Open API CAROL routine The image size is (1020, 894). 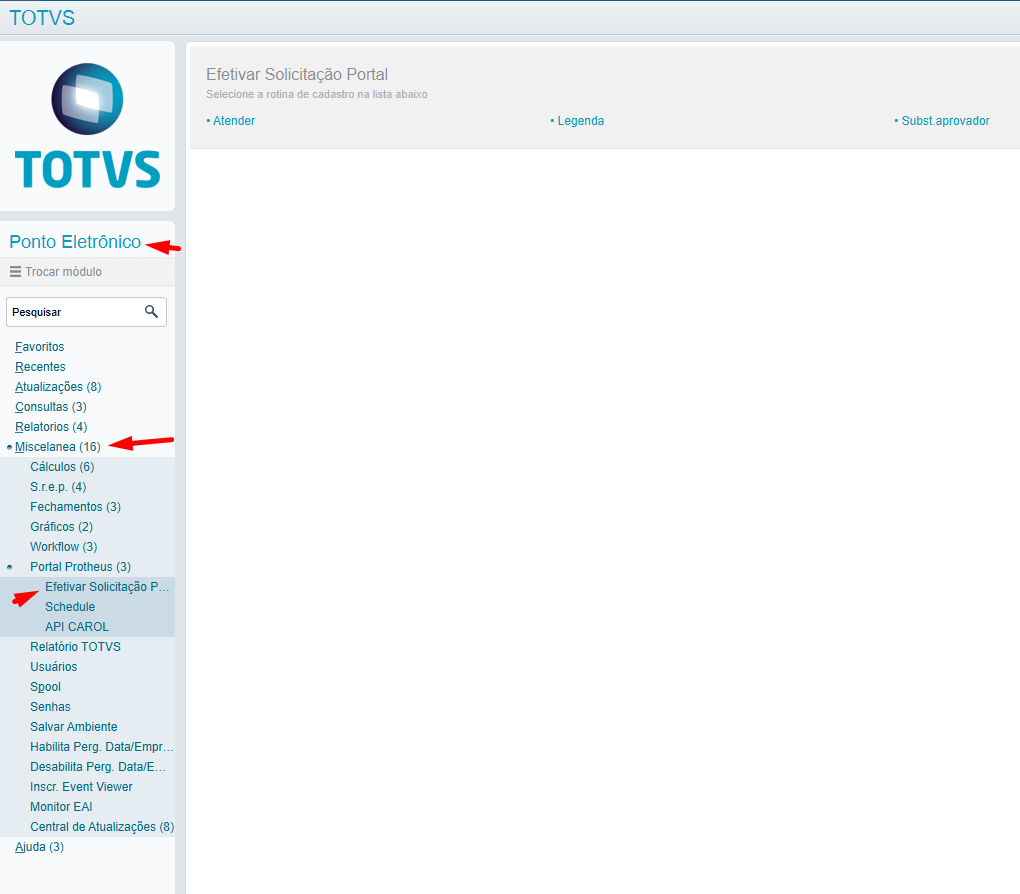(x=77, y=627)
